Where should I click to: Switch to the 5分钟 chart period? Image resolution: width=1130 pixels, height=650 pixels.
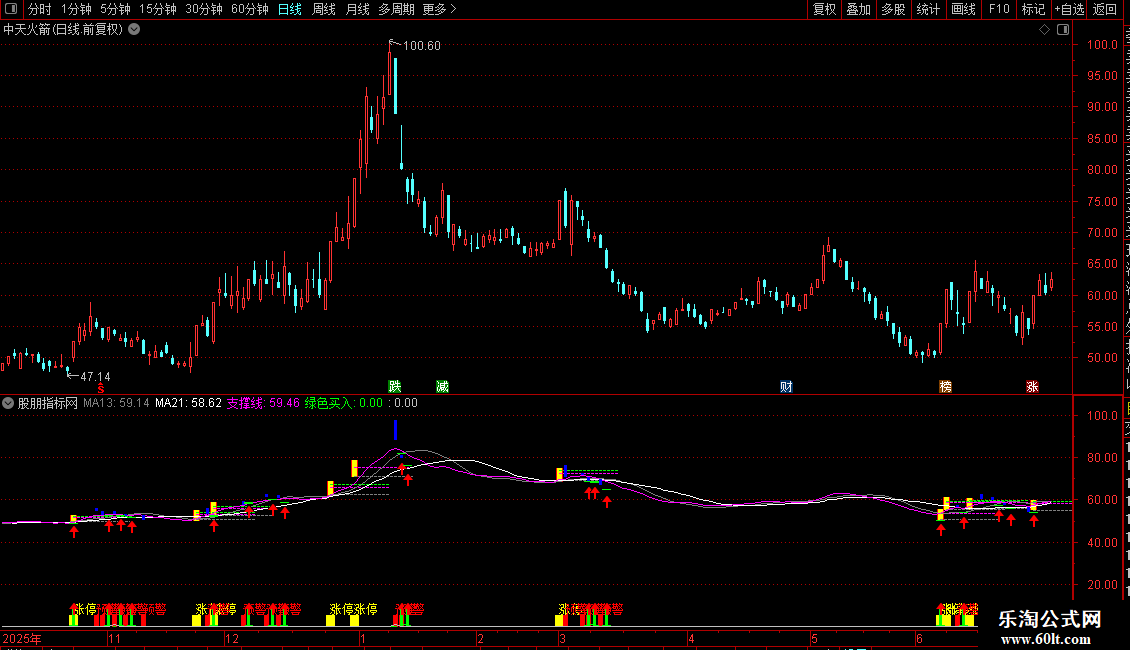pyautogui.click(x=115, y=9)
